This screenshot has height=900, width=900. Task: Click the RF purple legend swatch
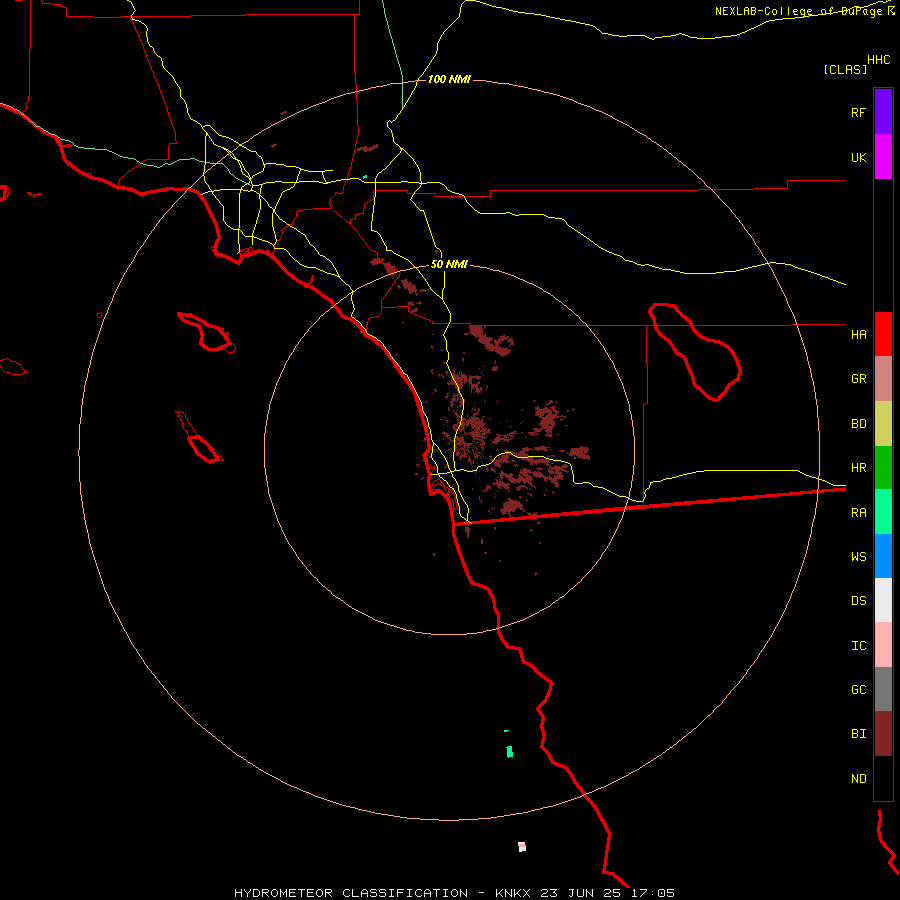(x=883, y=112)
